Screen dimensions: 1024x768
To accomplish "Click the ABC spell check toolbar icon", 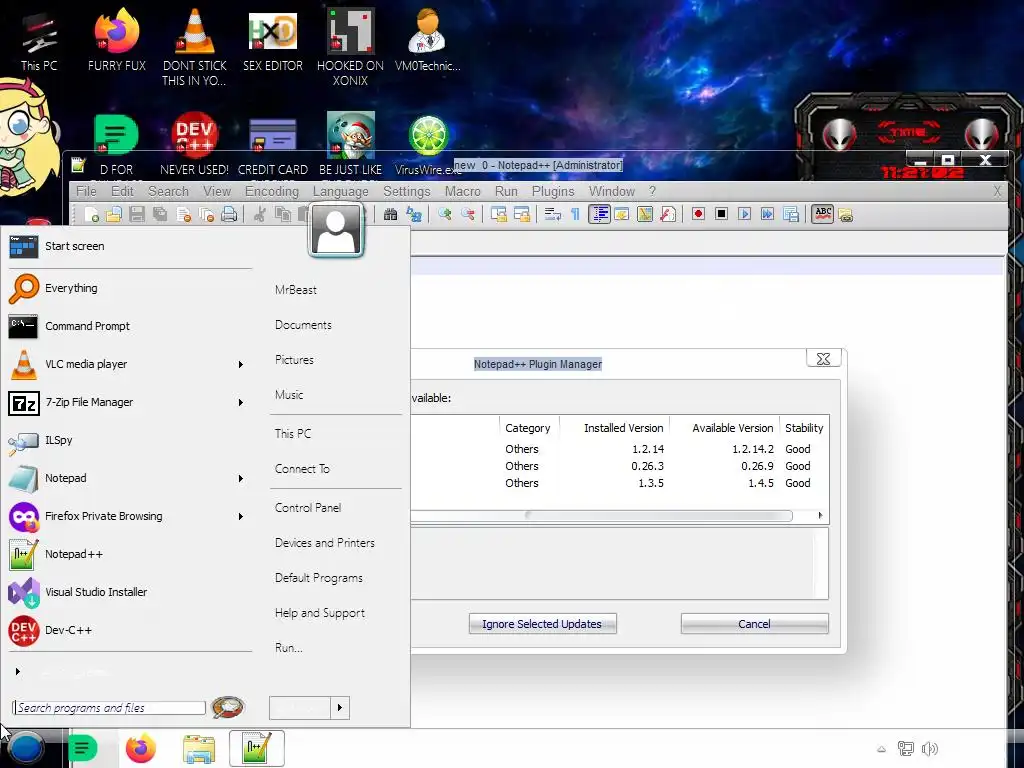I will click(x=823, y=214).
